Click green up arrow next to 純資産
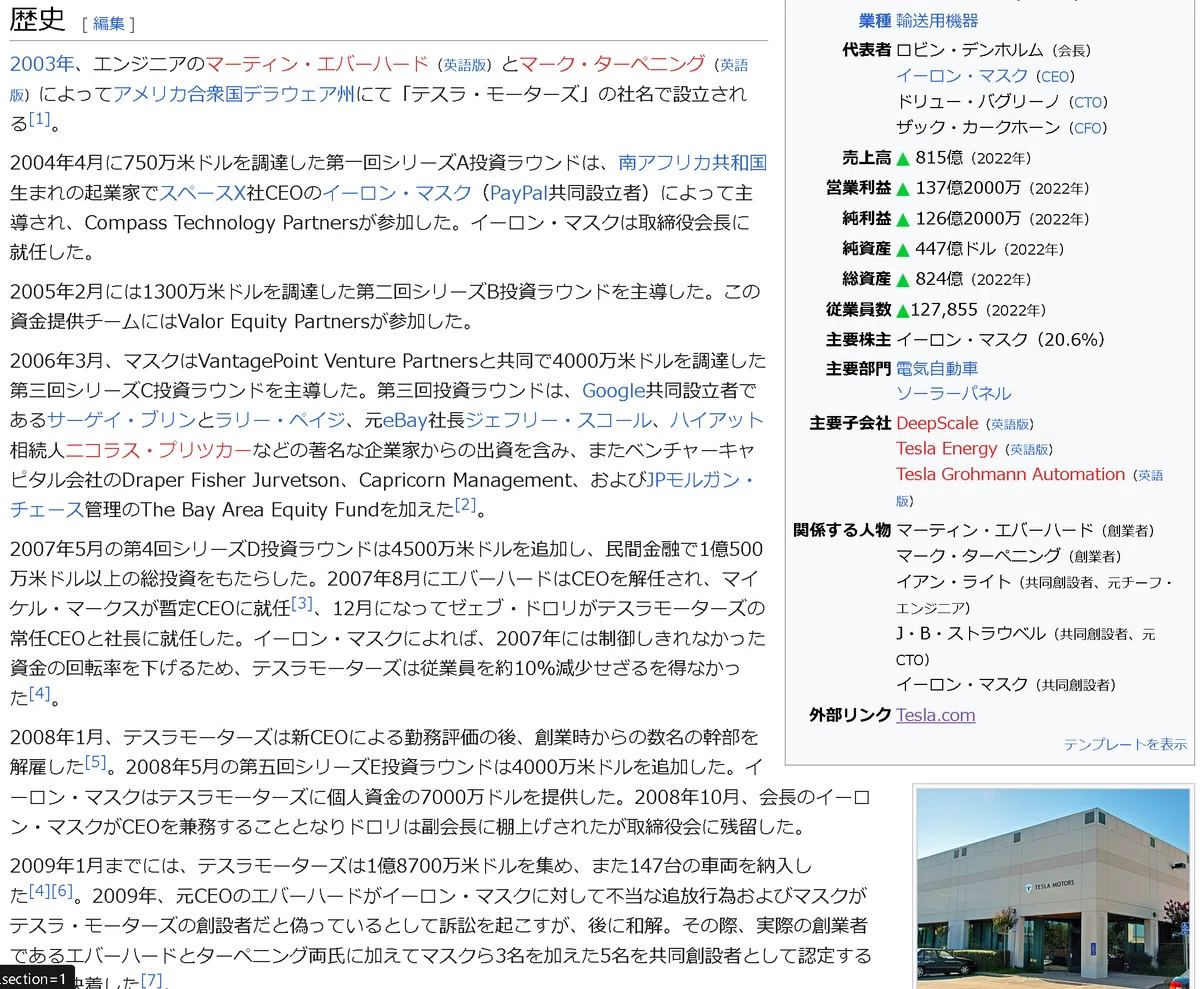The image size is (1200, 989). click(x=903, y=249)
